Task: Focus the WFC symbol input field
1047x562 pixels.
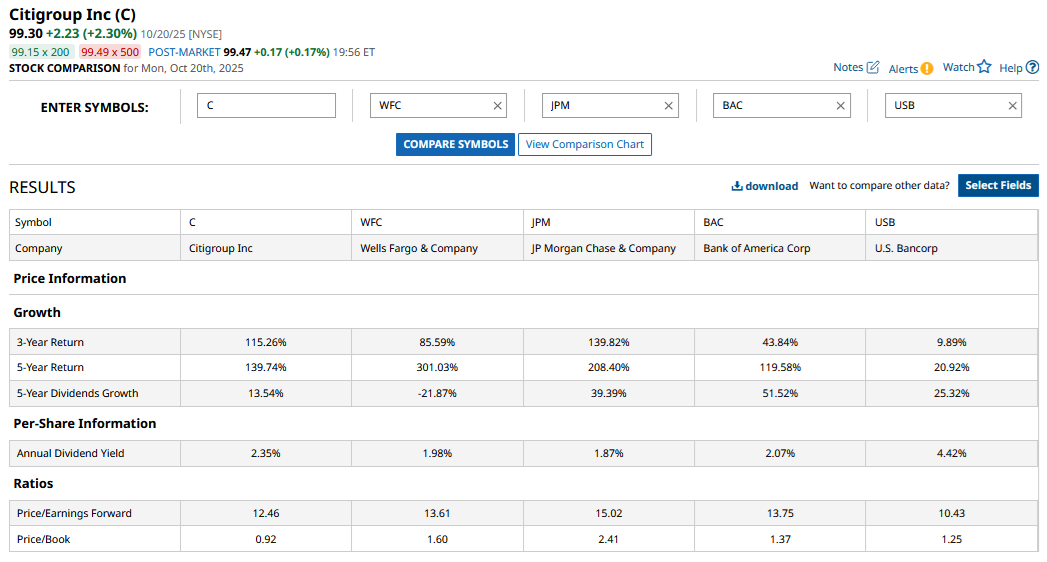Action: [x=430, y=106]
